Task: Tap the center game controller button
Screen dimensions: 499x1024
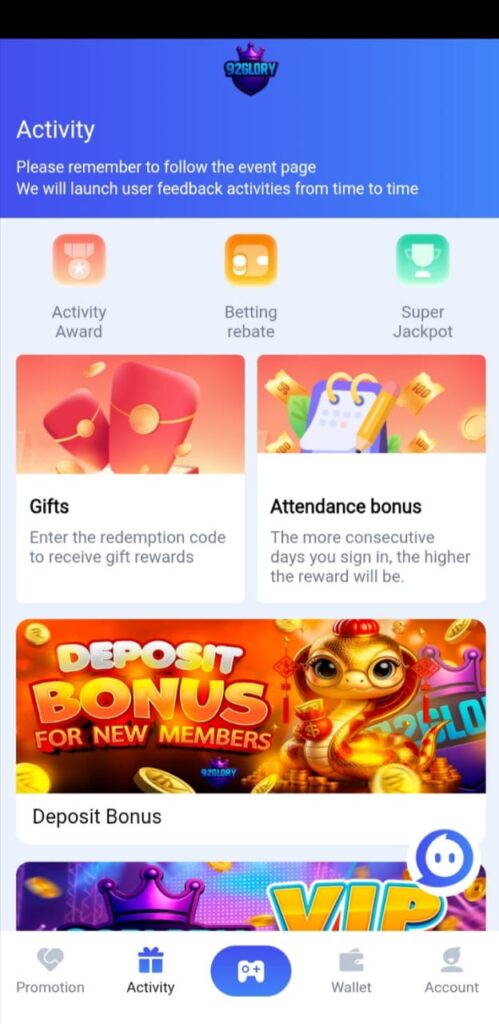Action: coord(251,971)
